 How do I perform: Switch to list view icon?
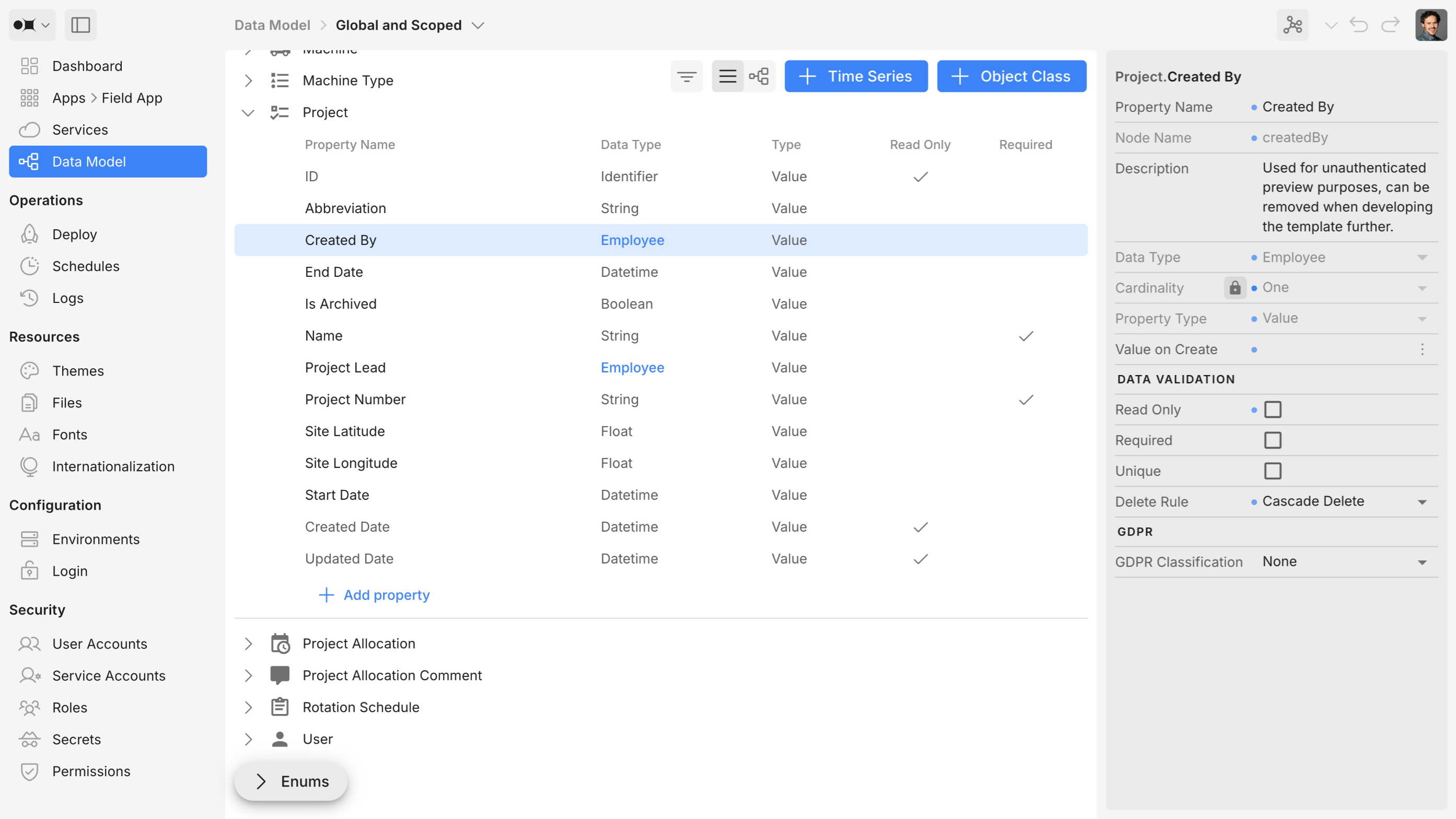[727, 76]
